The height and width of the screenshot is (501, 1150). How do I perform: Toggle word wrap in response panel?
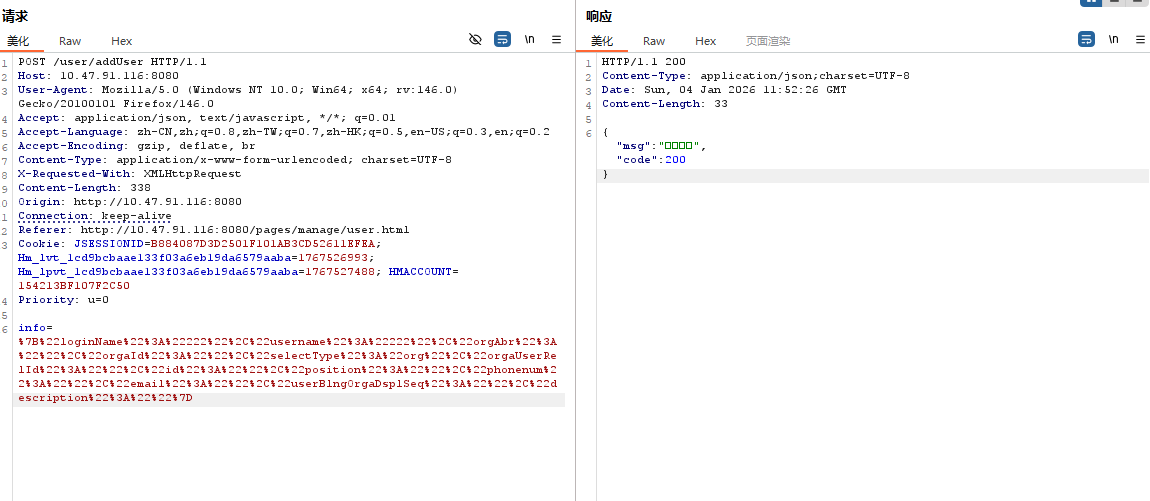1086,39
